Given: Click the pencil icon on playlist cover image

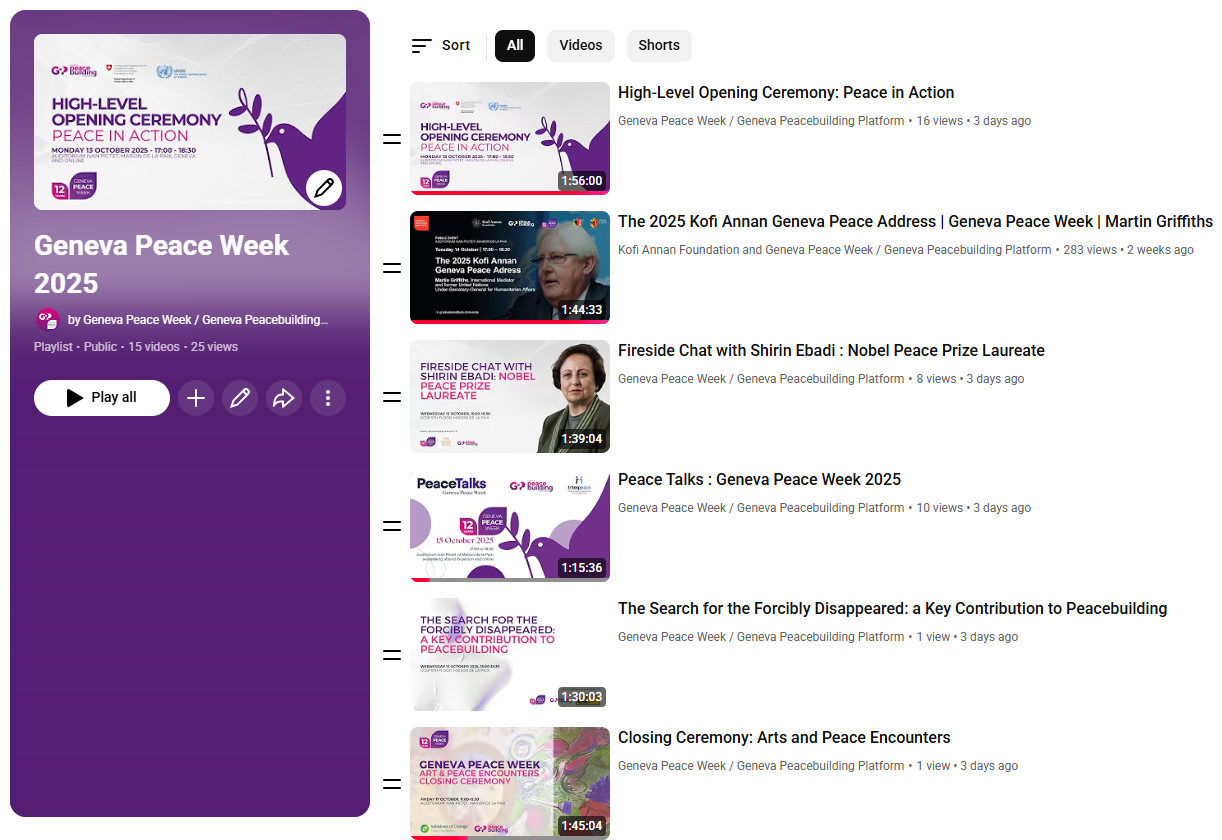Looking at the screenshot, I should coord(324,188).
